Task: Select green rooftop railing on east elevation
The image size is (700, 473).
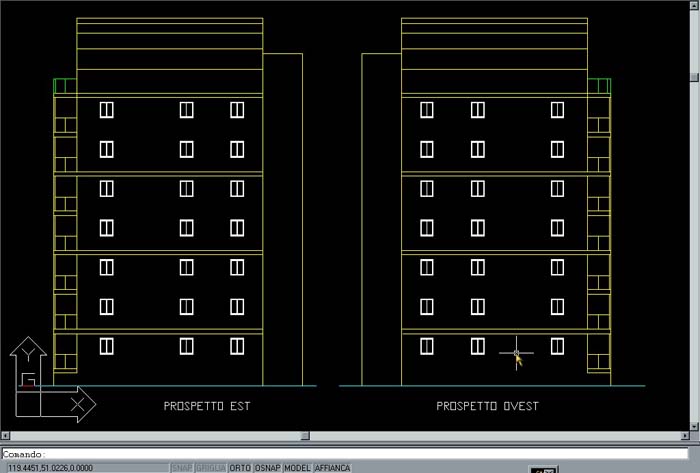Action: point(64,86)
